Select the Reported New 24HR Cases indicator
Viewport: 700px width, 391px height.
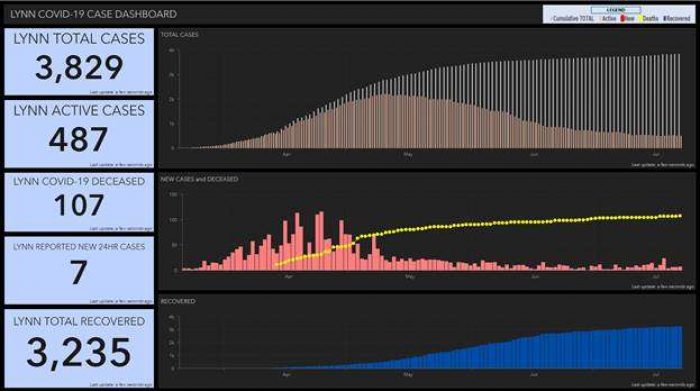click(79, 270)
